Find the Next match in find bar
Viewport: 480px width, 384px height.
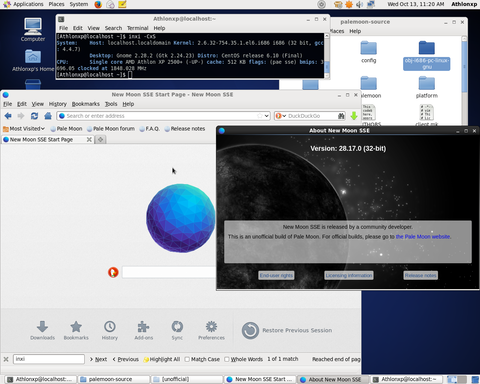(x=98, y=359)
